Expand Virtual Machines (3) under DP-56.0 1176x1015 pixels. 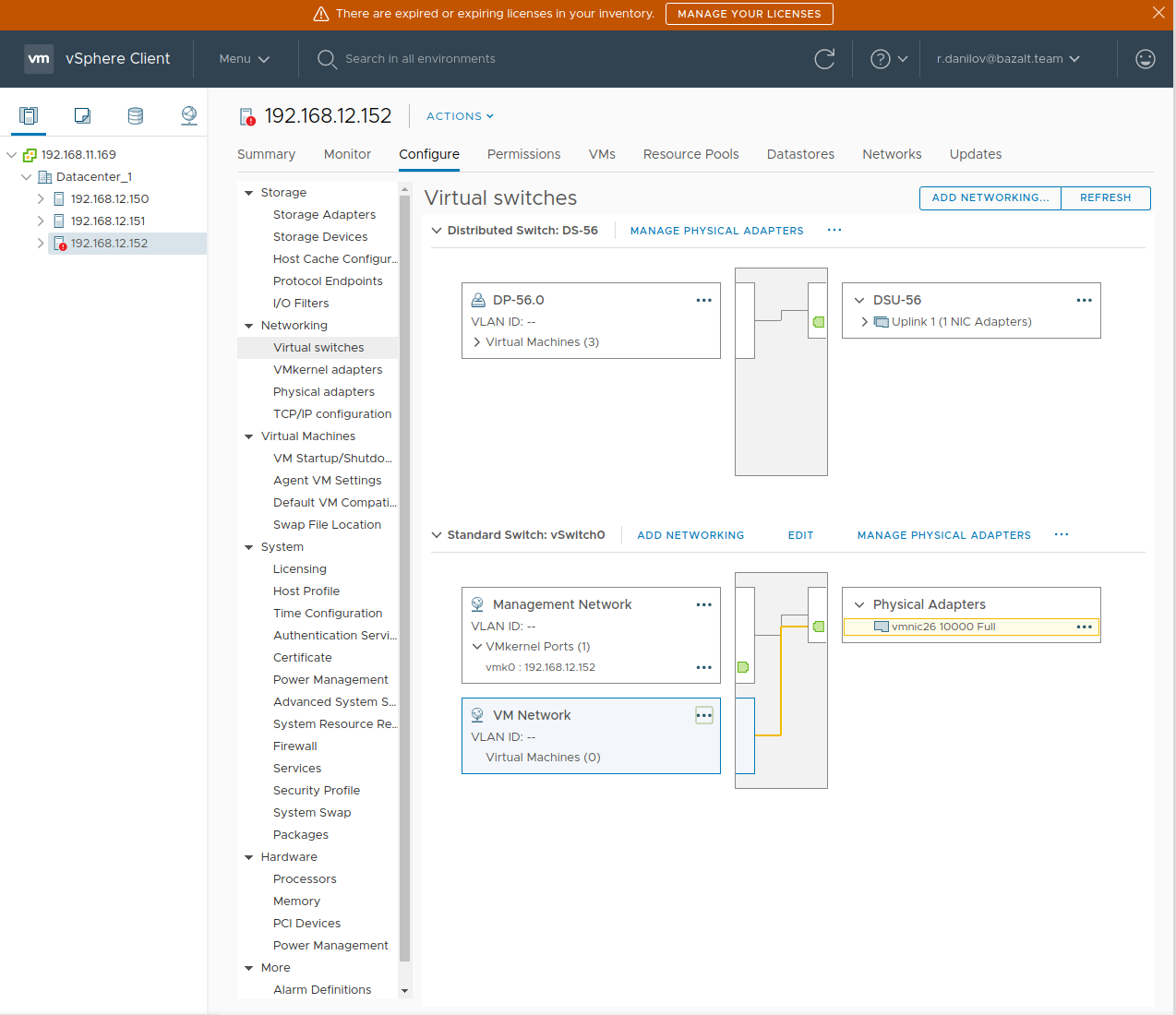(x=477, y=342)
